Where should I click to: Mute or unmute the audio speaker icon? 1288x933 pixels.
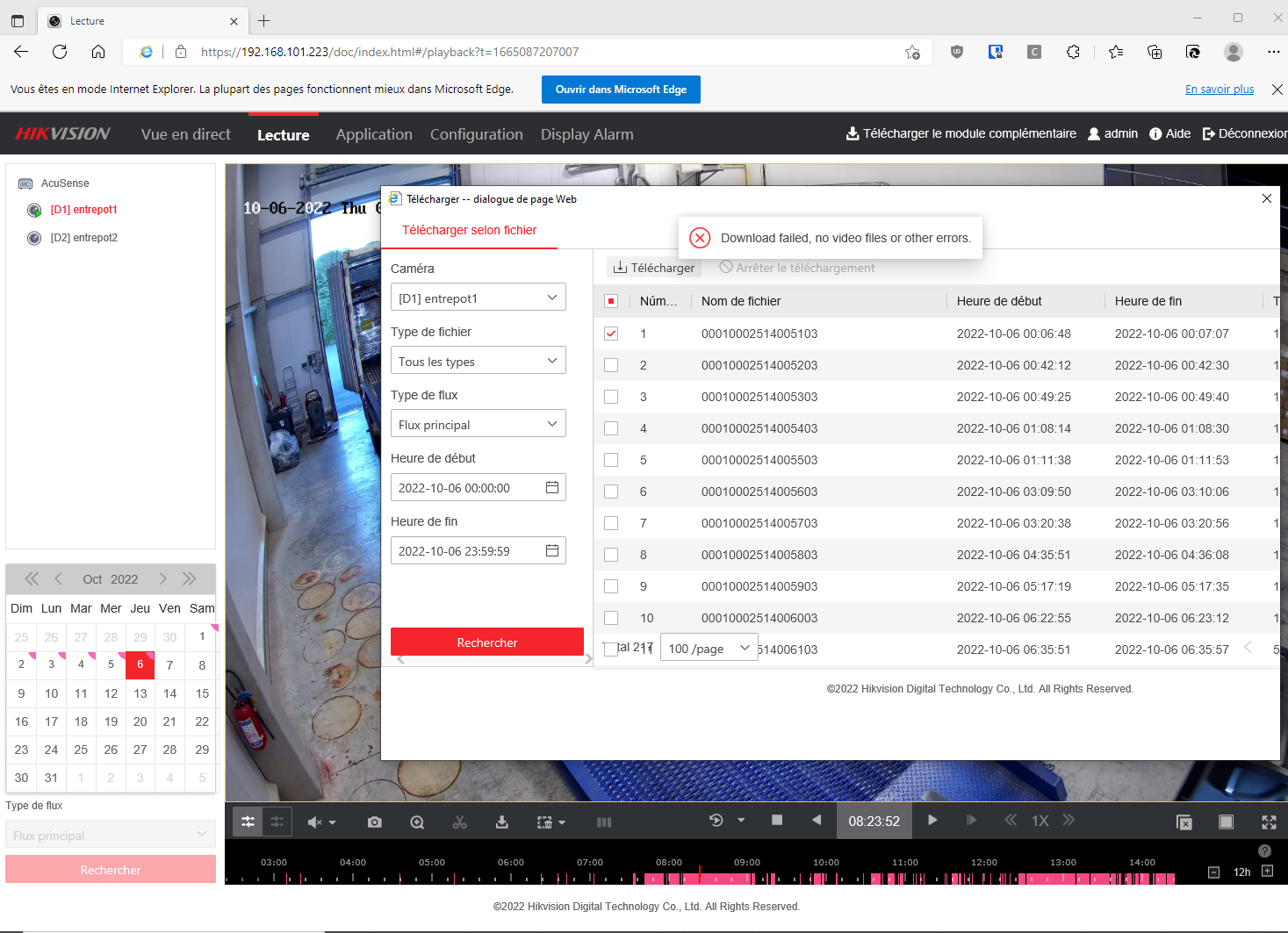tap(314, 822)
